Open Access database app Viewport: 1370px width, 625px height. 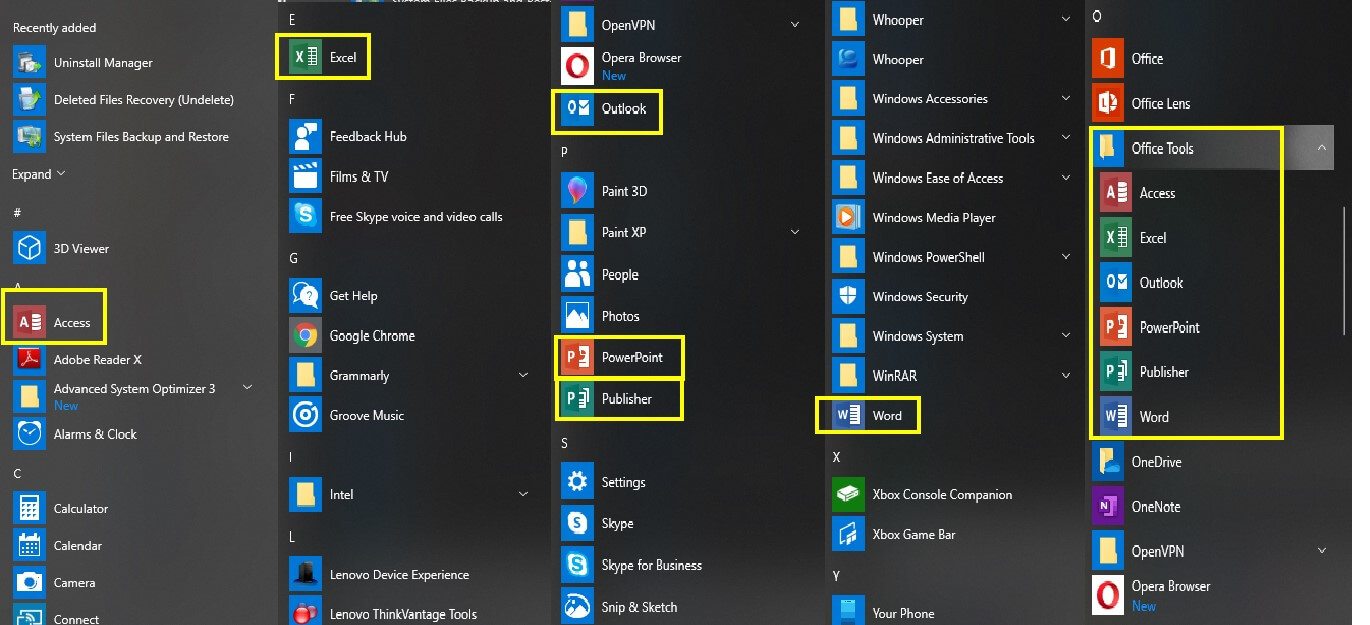point(55,318)
